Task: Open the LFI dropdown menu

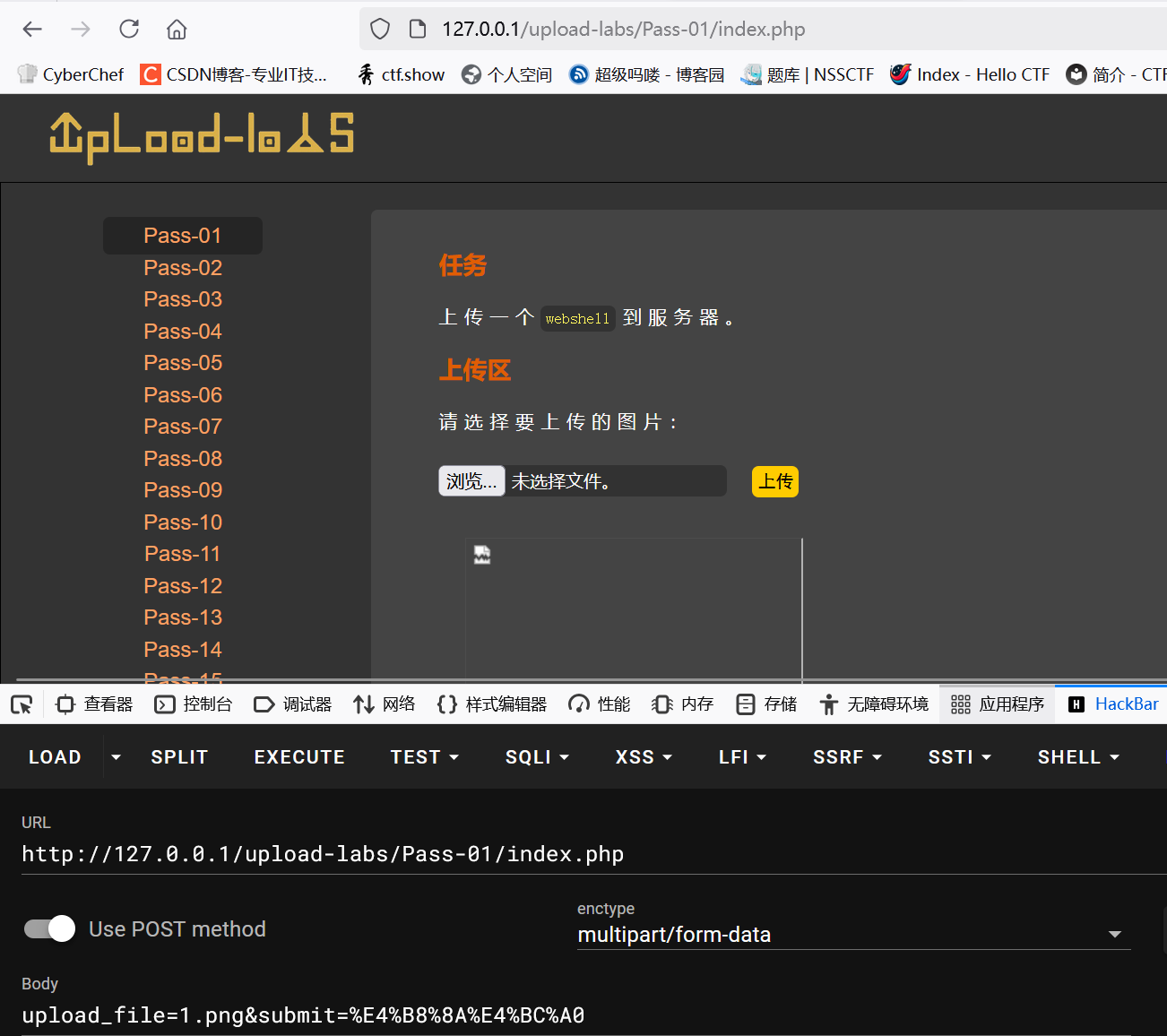Action: tap(742, 757)
